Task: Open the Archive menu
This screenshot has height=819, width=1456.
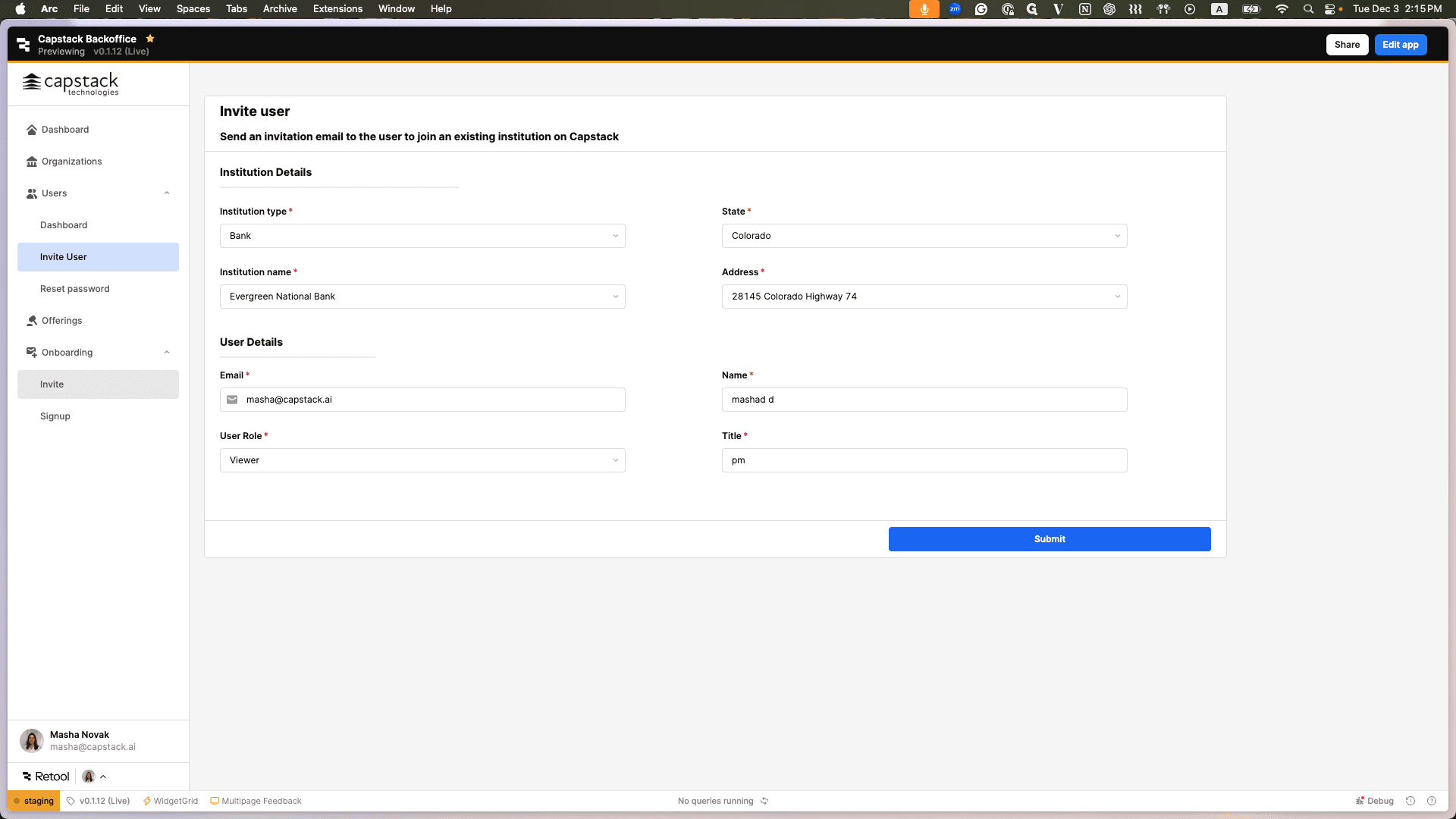Action: click(280, 9)
